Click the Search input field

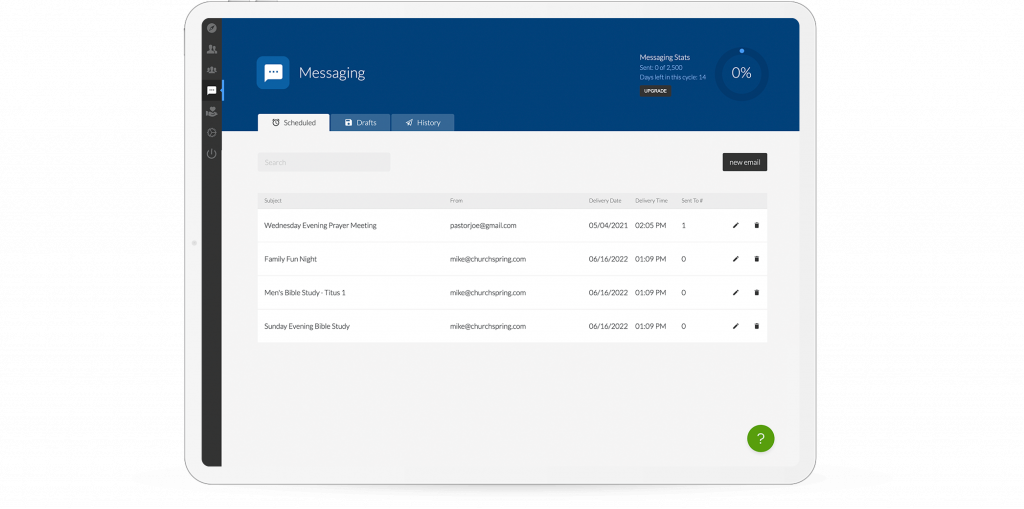(324, 162)
